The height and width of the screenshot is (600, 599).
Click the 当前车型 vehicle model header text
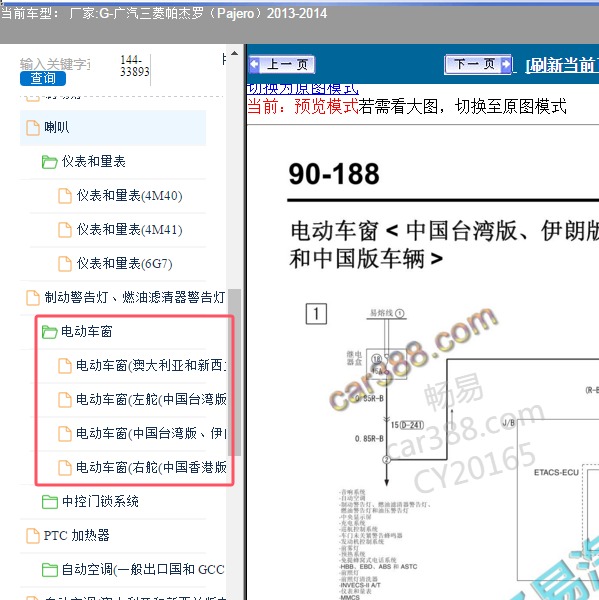tap(163, 14)
